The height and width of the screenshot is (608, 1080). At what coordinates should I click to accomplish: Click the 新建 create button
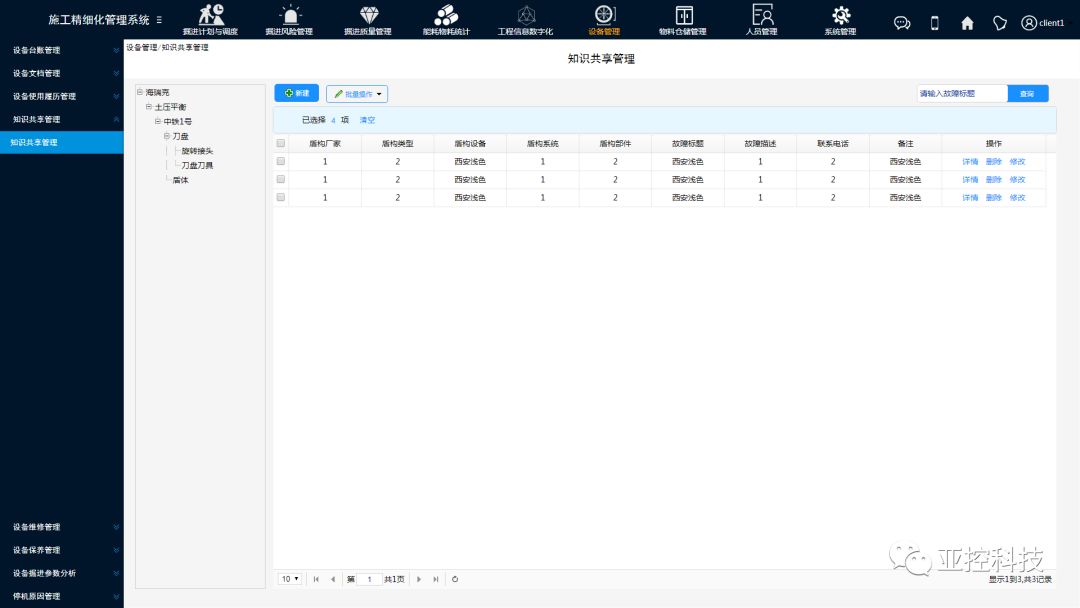(296, 93)
